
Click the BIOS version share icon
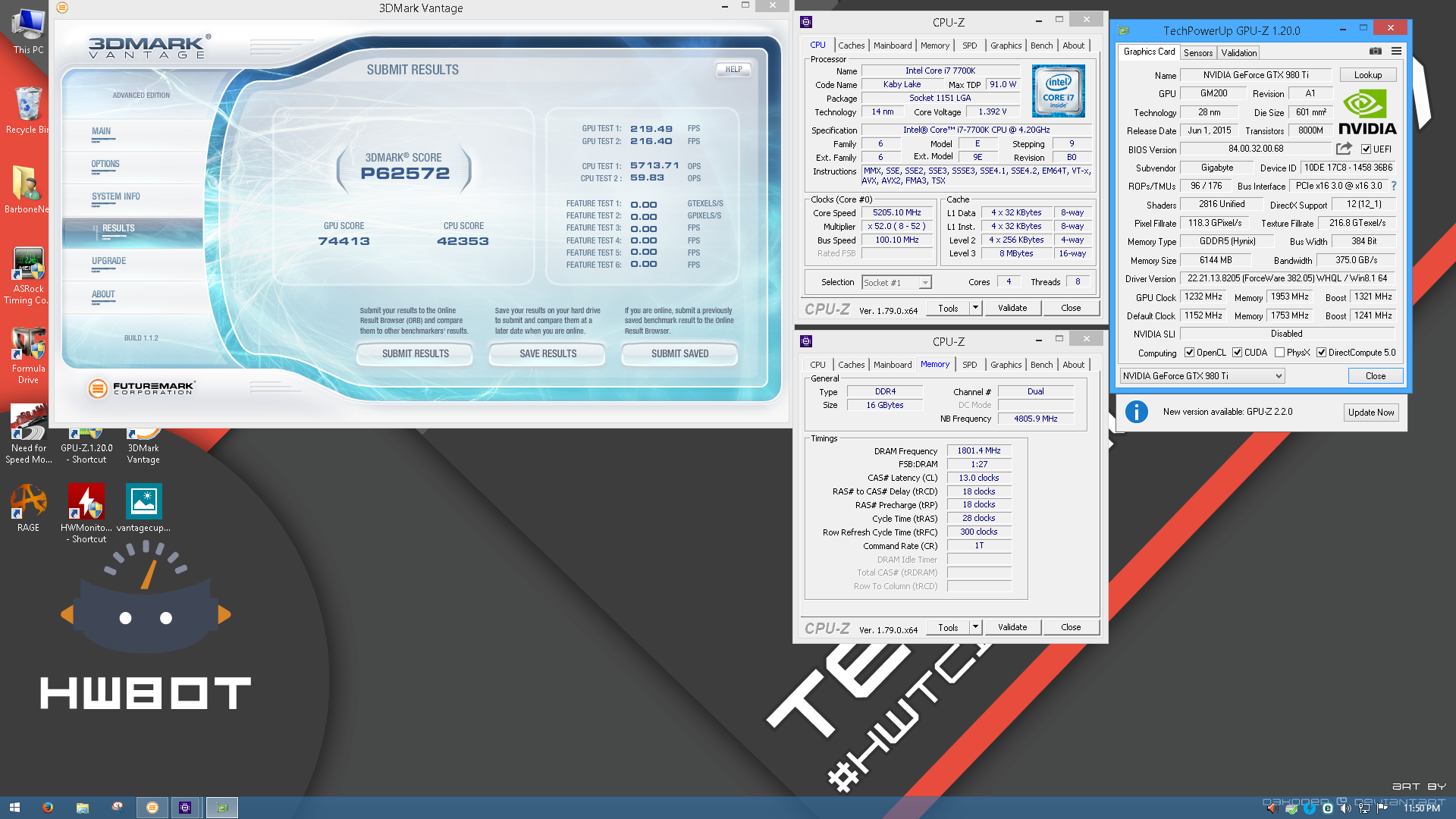click(x=1344, y=149)
